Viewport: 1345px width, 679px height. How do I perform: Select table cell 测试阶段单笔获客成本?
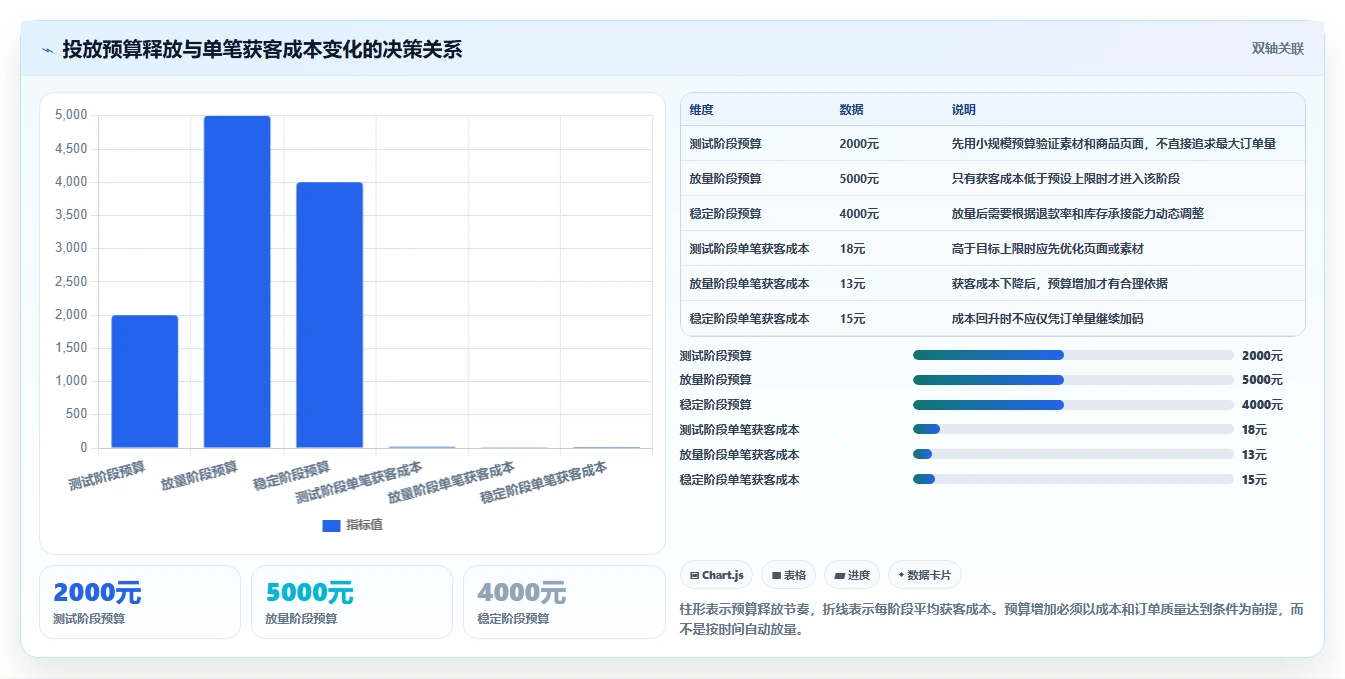pos(749,249)
